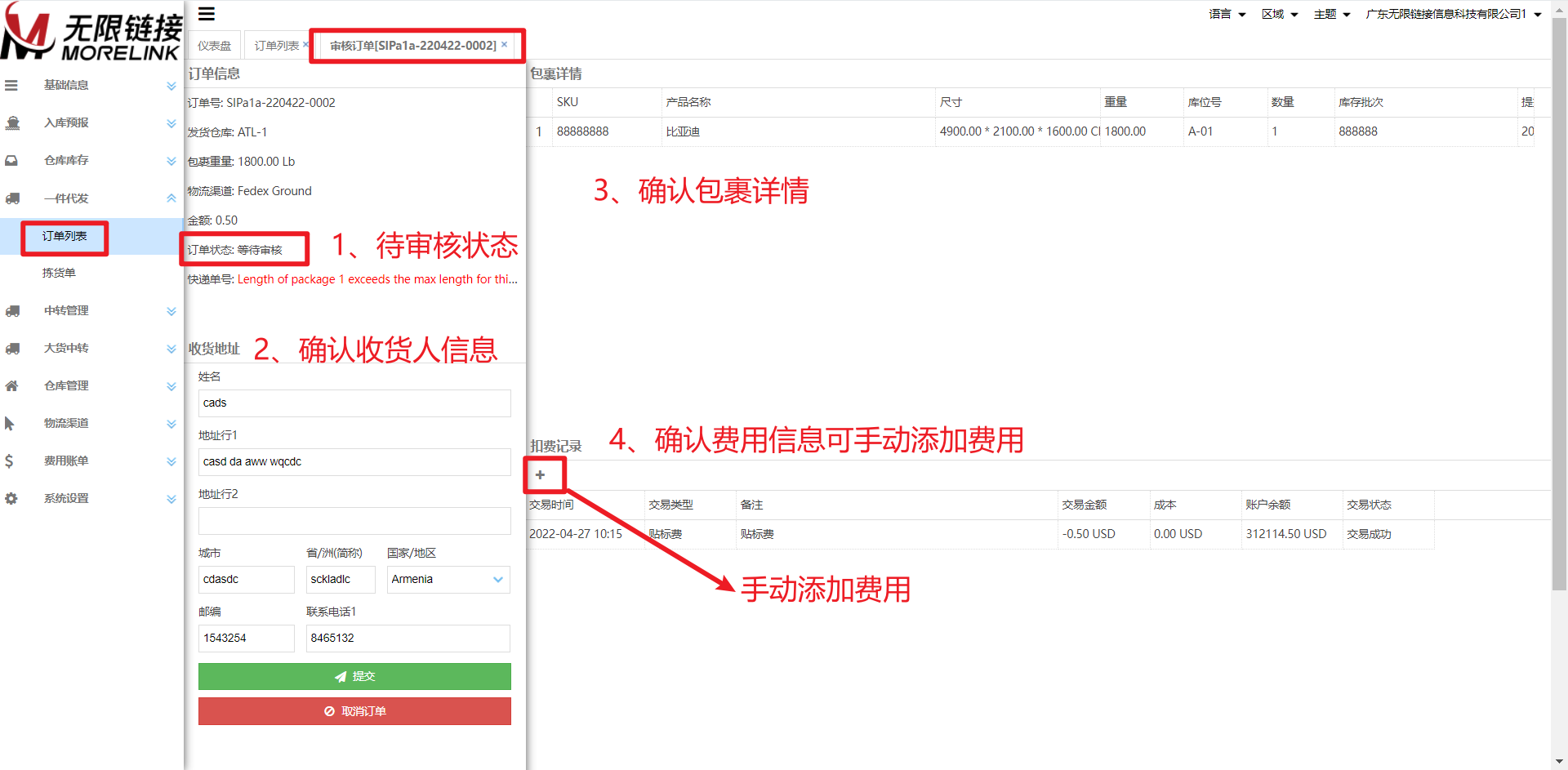The height and width of the screenshot is (770, 1568).
Task: Expand the 系统设置 menu chevron
Action: click(x=171, y=499)
